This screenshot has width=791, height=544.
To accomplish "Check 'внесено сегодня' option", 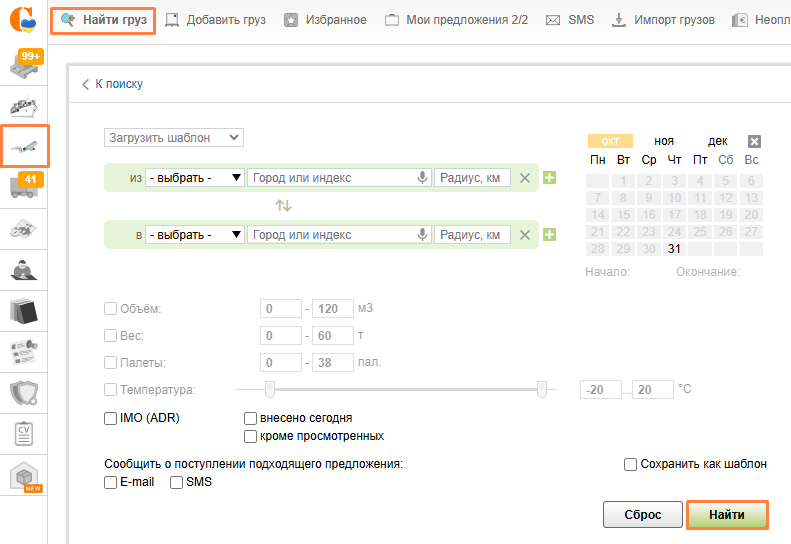I will (251, 418).
